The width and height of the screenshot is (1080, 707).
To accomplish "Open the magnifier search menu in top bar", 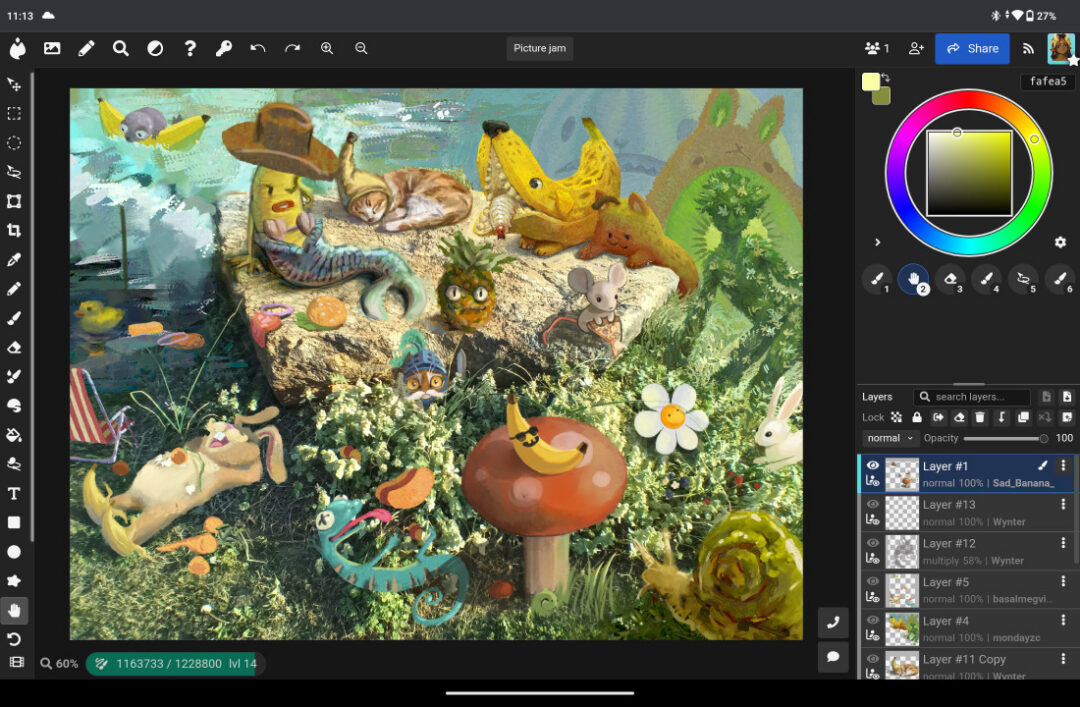I will pyautogui.click(x=121, y=48).
